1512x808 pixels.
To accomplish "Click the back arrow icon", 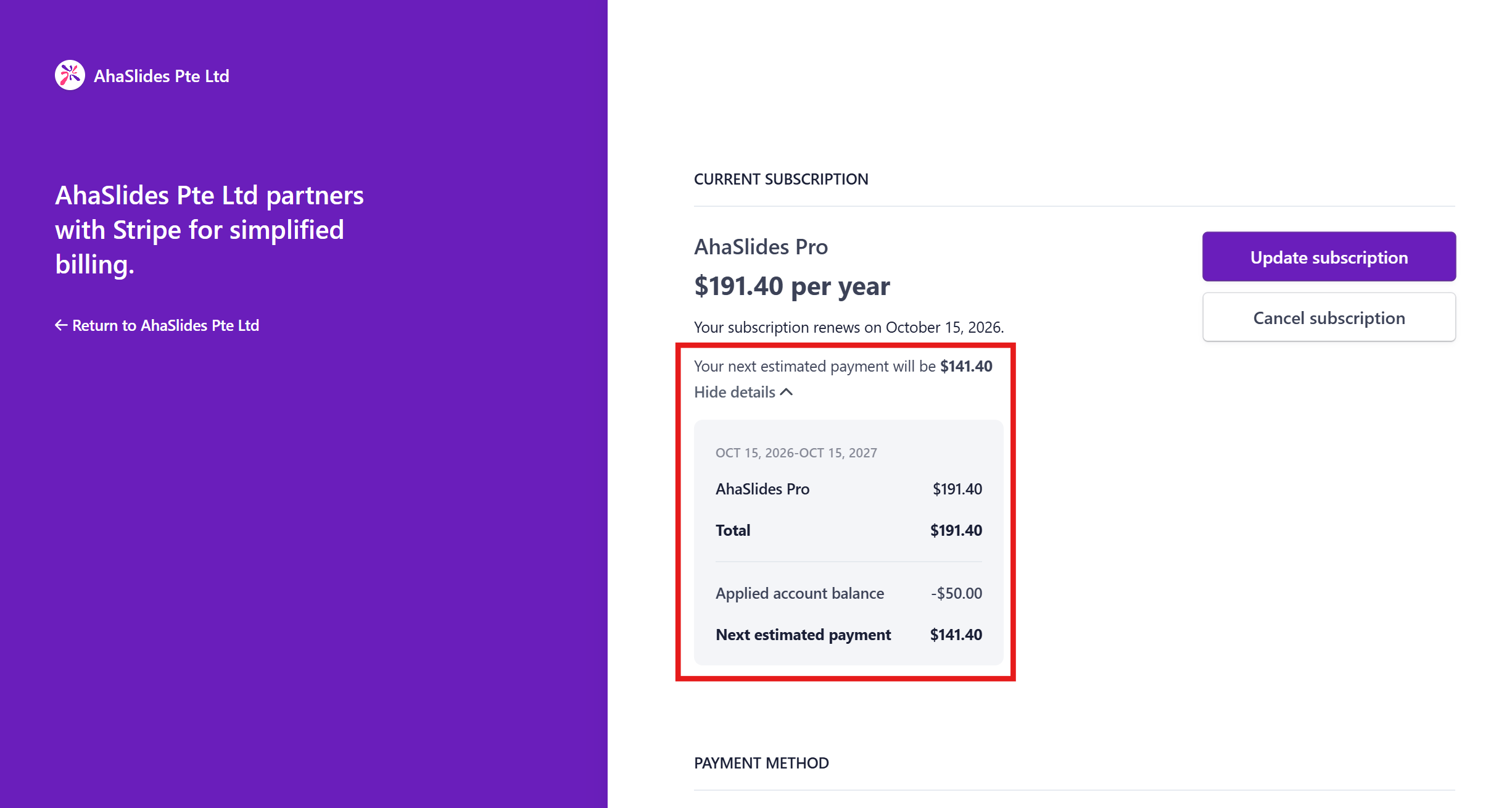I will 60,325.
